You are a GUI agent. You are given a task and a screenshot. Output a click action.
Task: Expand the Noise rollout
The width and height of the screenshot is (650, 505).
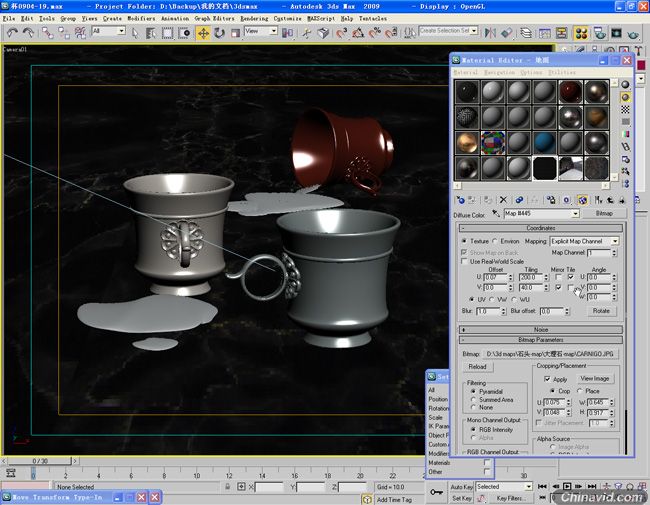tap(541, 330)
